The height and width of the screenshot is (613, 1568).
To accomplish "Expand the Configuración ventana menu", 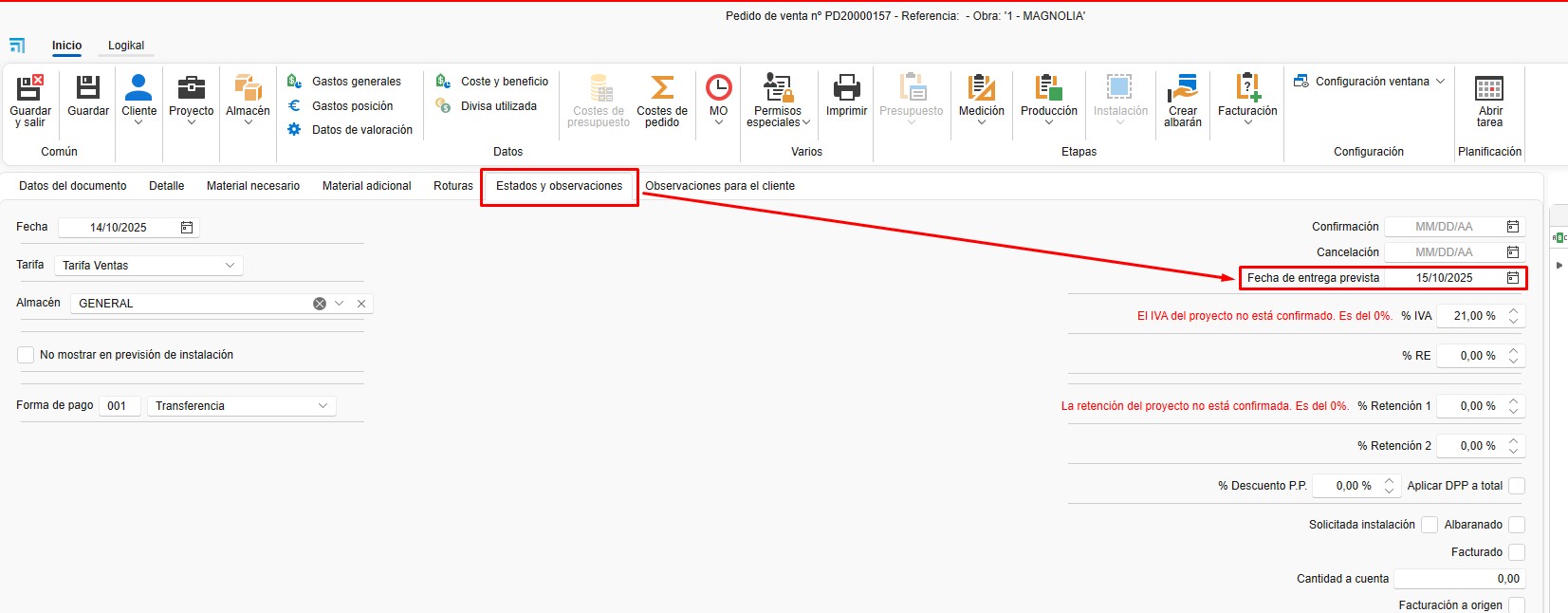I will tap(1440, 82).
